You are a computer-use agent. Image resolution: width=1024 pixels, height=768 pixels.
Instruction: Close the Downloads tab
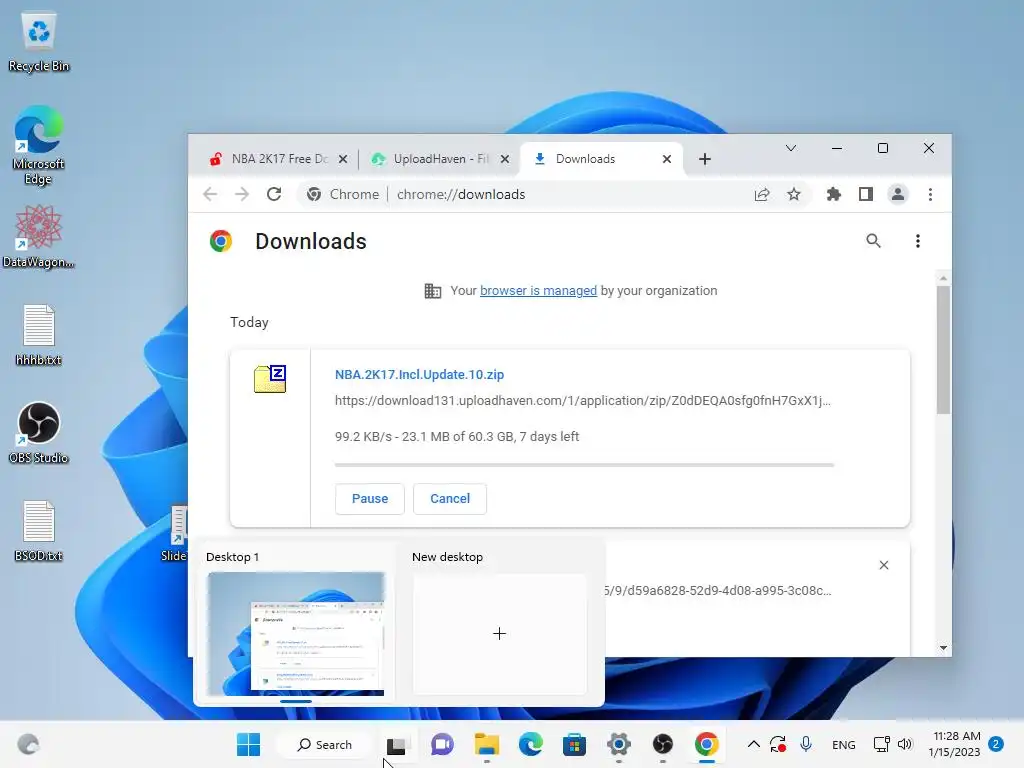667,159
